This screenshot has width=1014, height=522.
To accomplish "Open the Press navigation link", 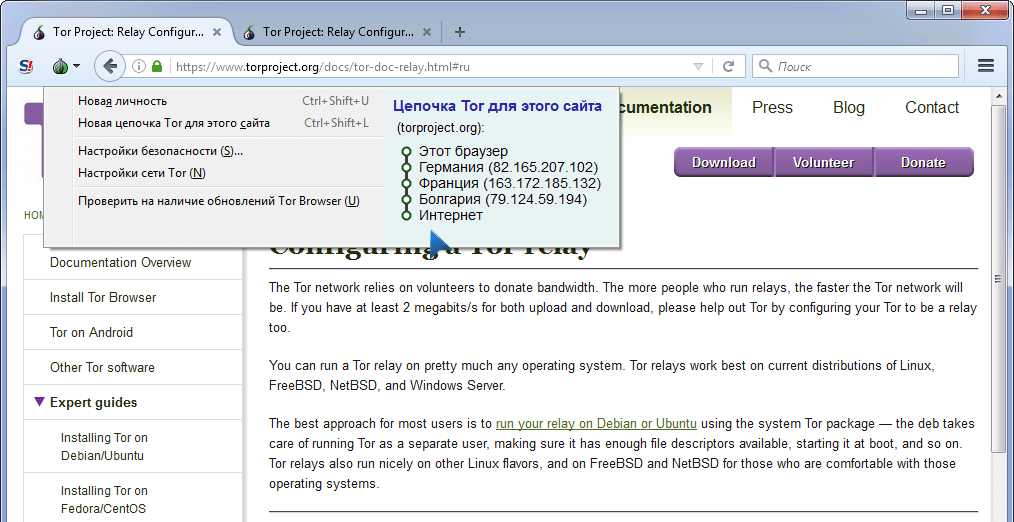I will point(772,107).
